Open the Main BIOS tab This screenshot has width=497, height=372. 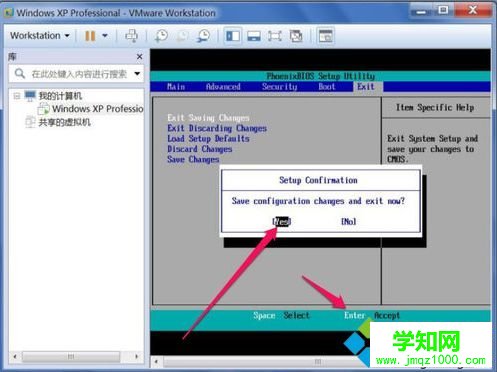[x=176, y=87]
